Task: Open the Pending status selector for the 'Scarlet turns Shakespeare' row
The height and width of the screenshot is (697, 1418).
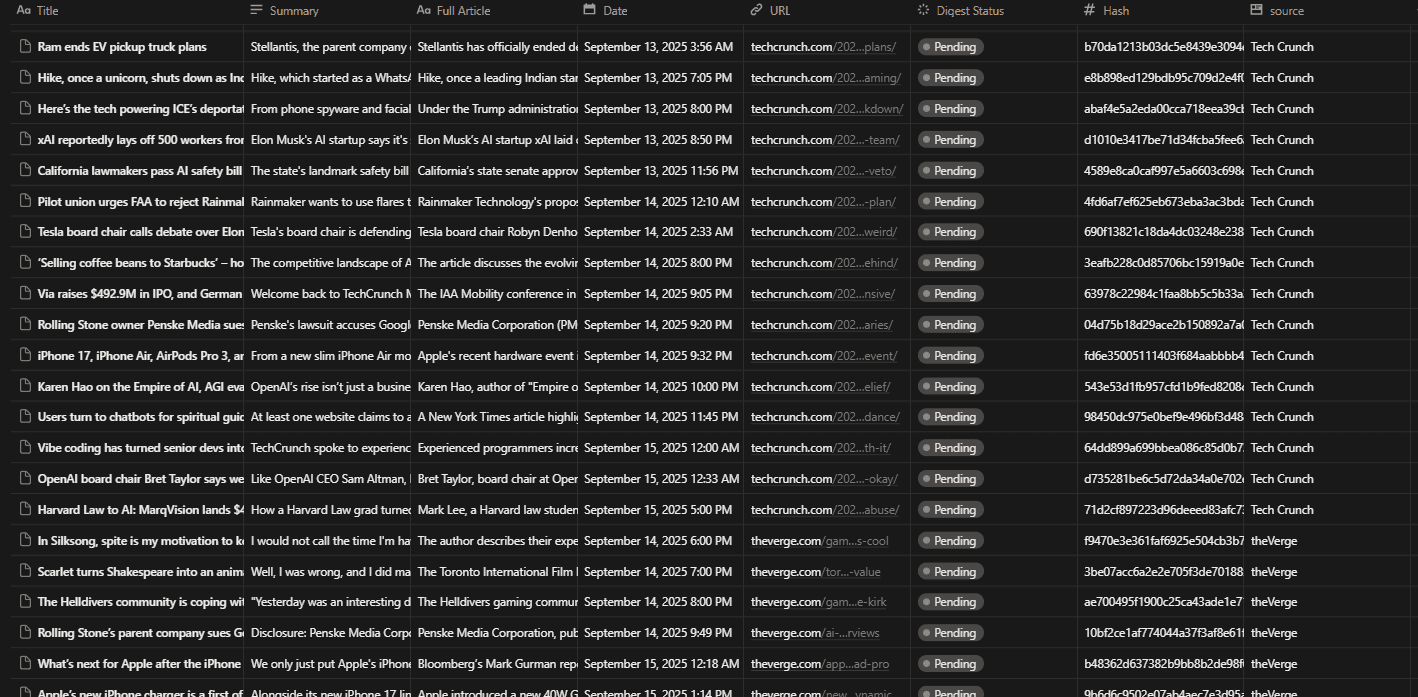Action: coord(950,572)
